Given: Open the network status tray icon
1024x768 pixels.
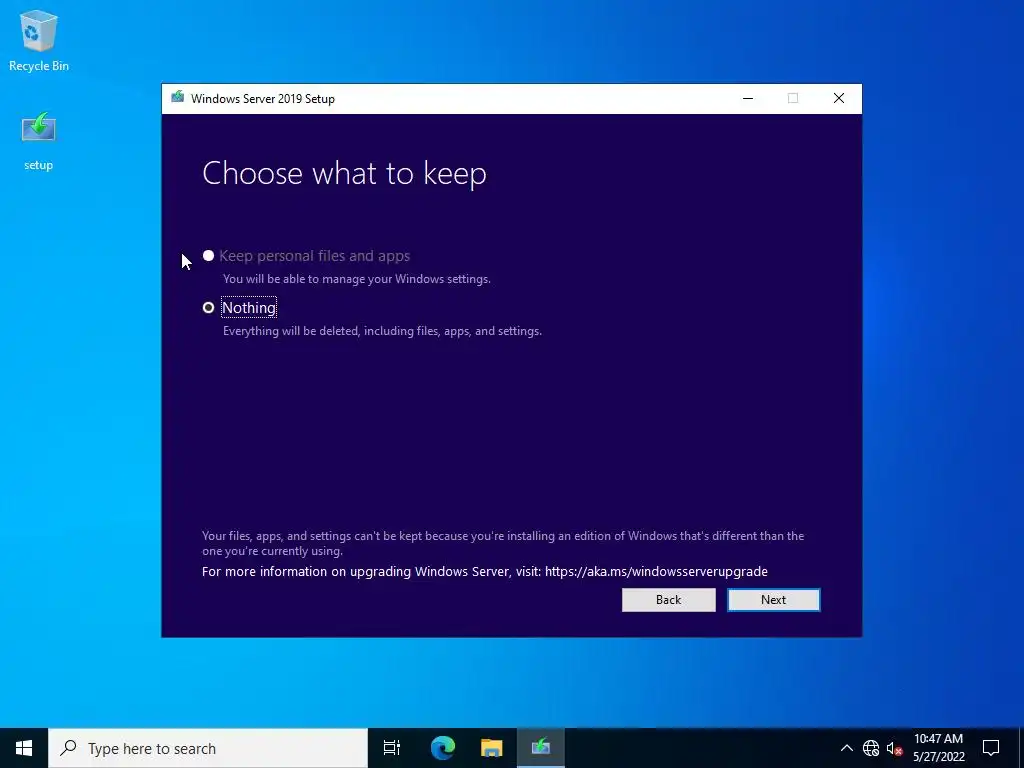Looking at the screenshot, I should (x=871, y=748).
